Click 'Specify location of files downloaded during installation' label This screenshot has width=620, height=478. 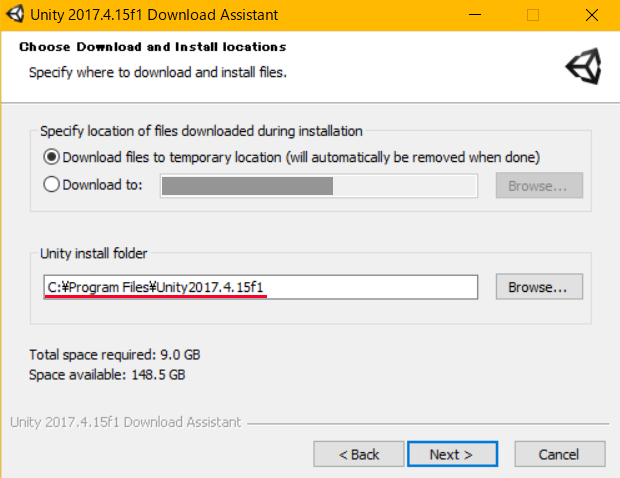(x=201, y=131)
